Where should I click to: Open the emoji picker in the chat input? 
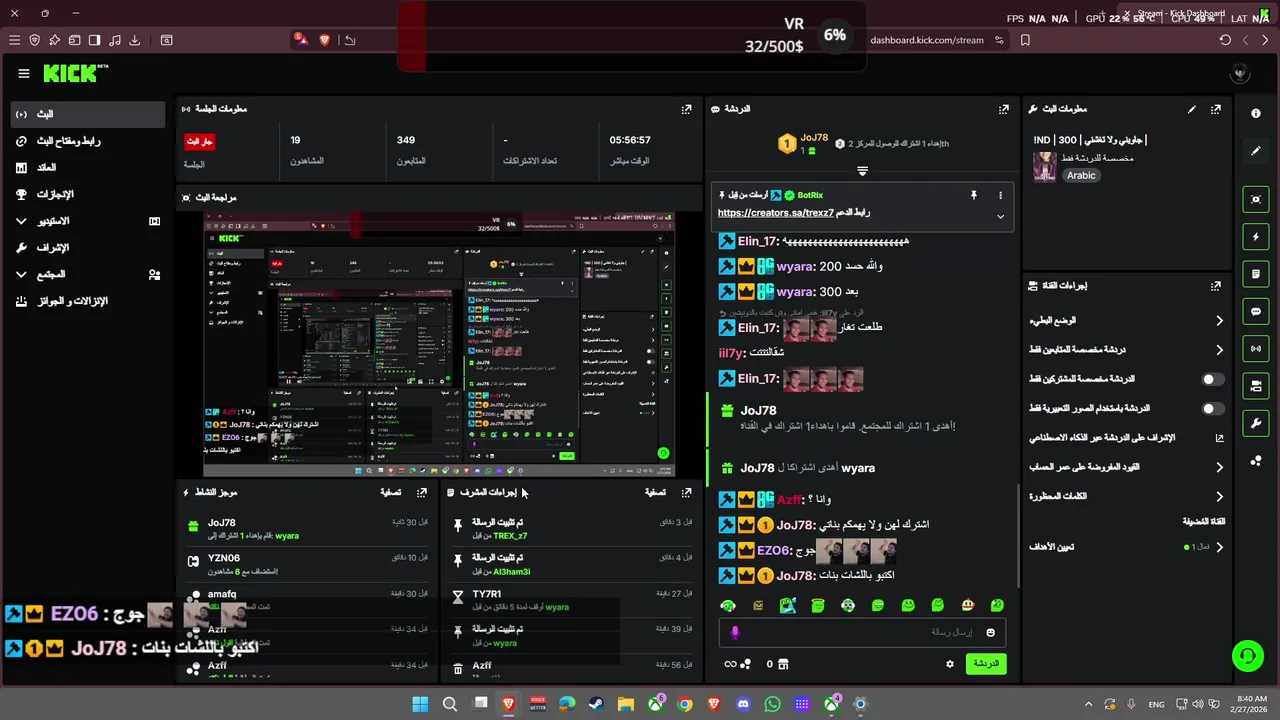click(991, 632)
